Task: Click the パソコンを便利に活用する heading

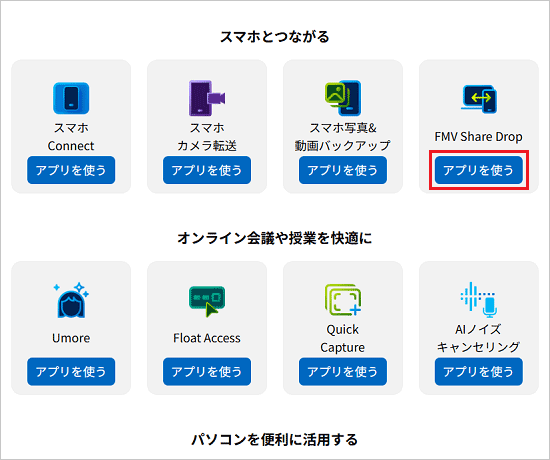Action: click(x=275, y=440)
